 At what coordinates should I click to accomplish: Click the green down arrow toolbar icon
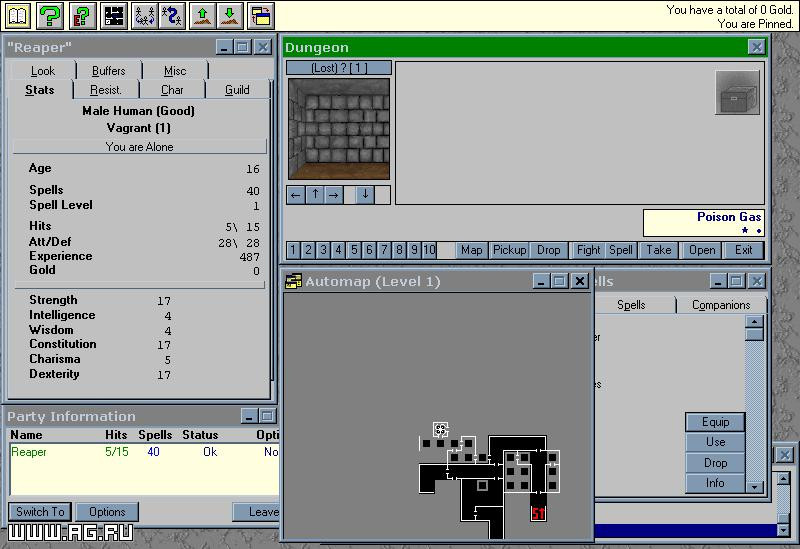click(230, 16)
